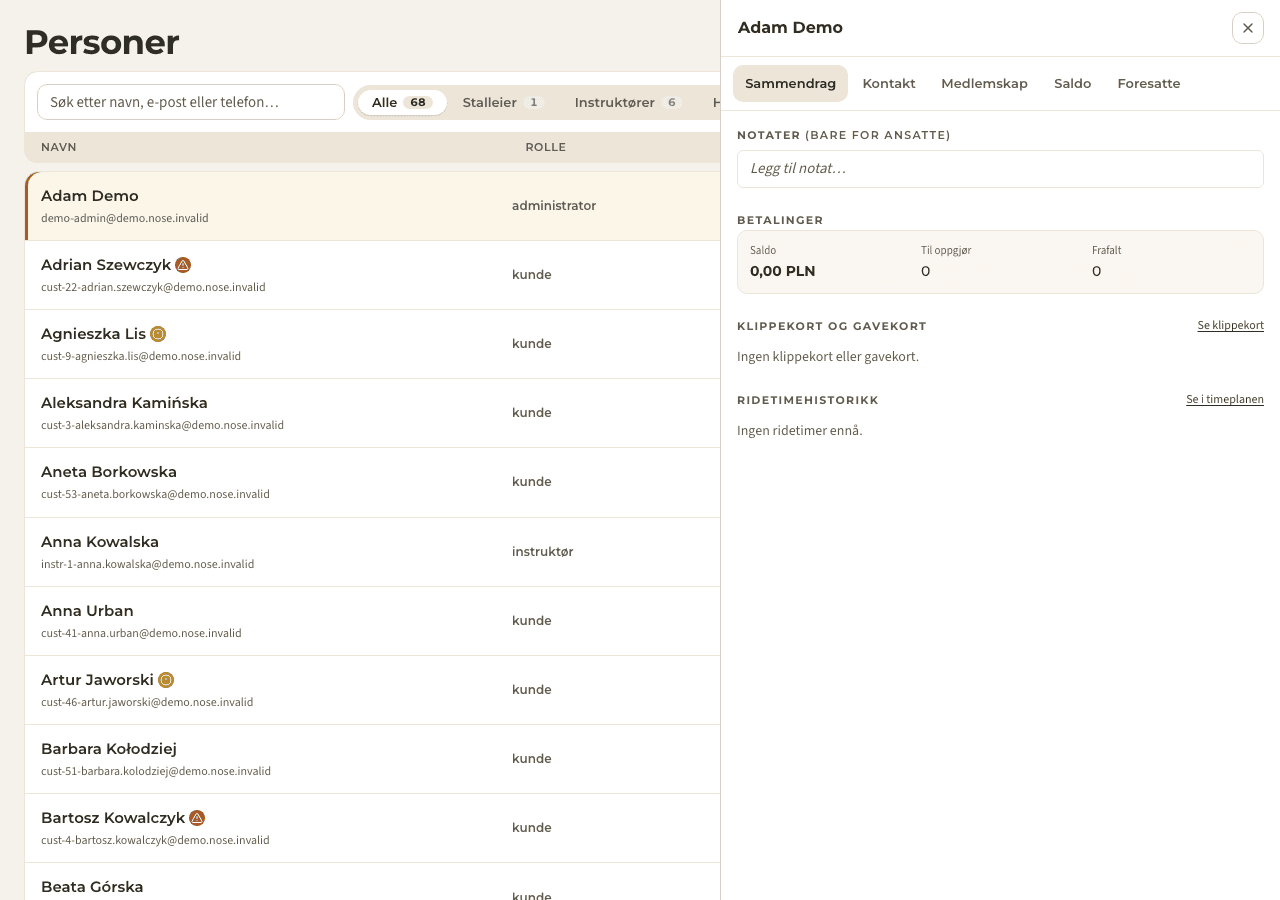Click the RIDETIMEHISTORIKK section heading
This screenshot has width=1280, height=900.
tap(808, 400)
